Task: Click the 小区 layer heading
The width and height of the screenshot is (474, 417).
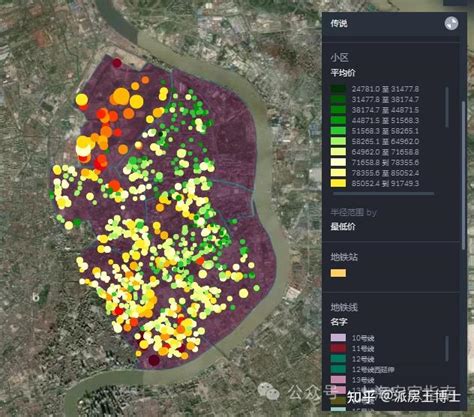Action: point(339,58)
